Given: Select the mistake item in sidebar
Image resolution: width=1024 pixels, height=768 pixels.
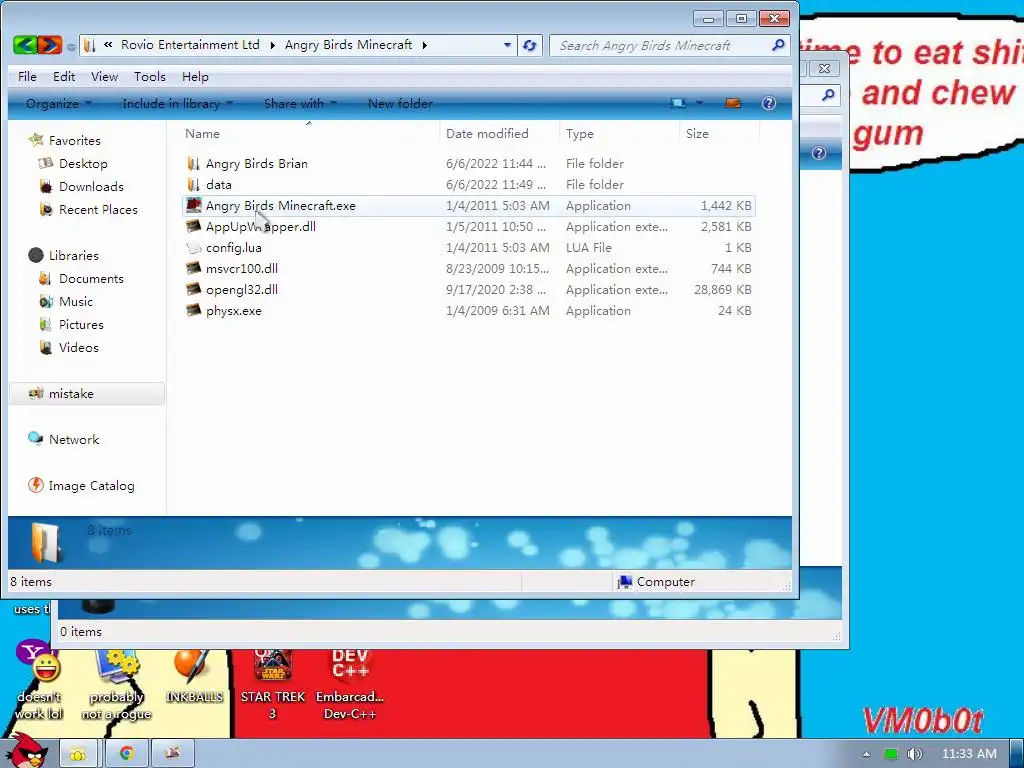Looking at the screenshot, I should click(88, 393).
